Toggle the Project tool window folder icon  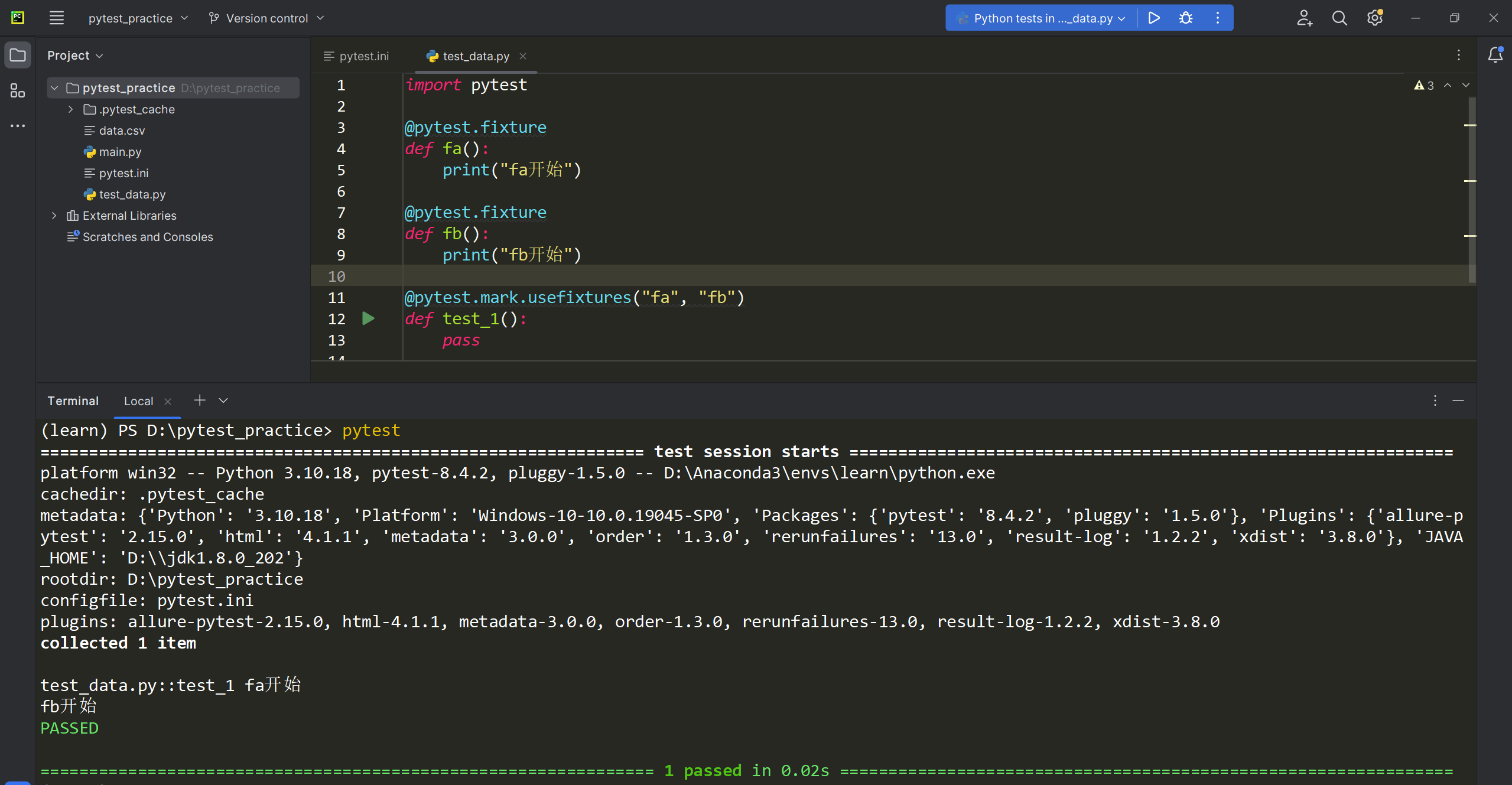click(x=18, y=56)
